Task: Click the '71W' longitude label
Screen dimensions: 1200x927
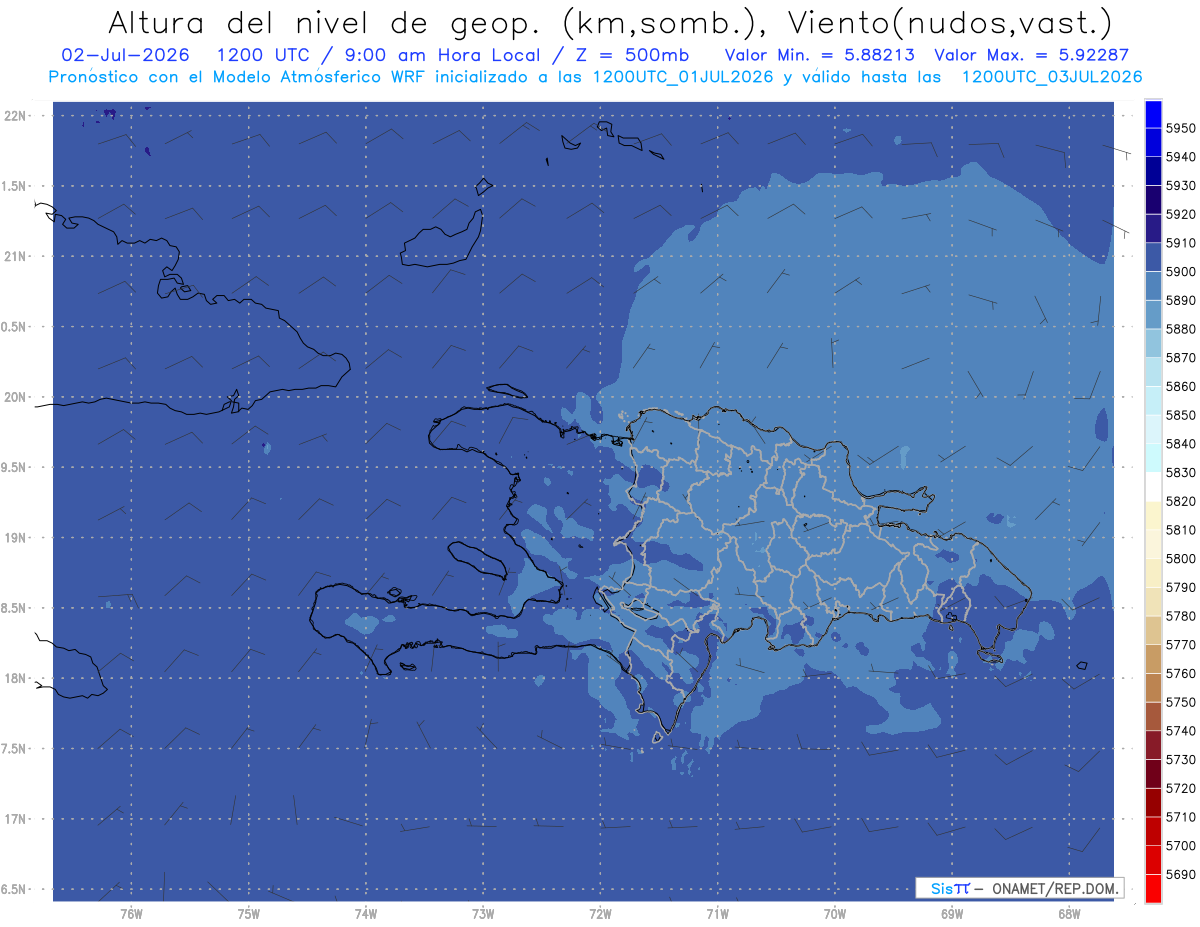Action: coord(717,914)
